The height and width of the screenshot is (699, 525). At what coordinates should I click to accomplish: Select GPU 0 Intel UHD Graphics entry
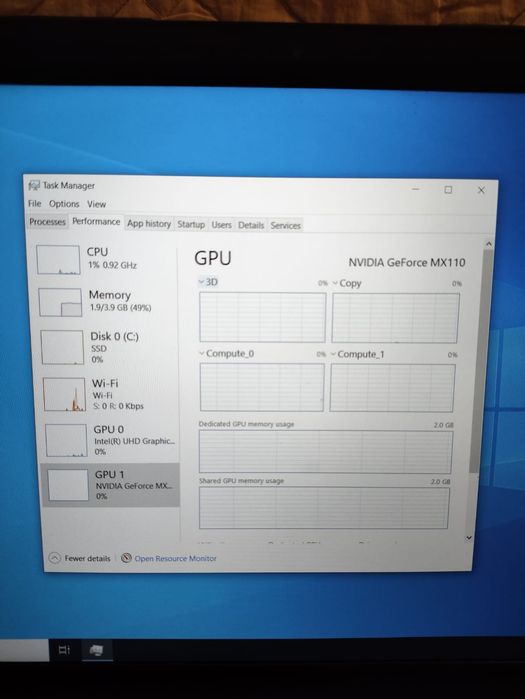111,440
